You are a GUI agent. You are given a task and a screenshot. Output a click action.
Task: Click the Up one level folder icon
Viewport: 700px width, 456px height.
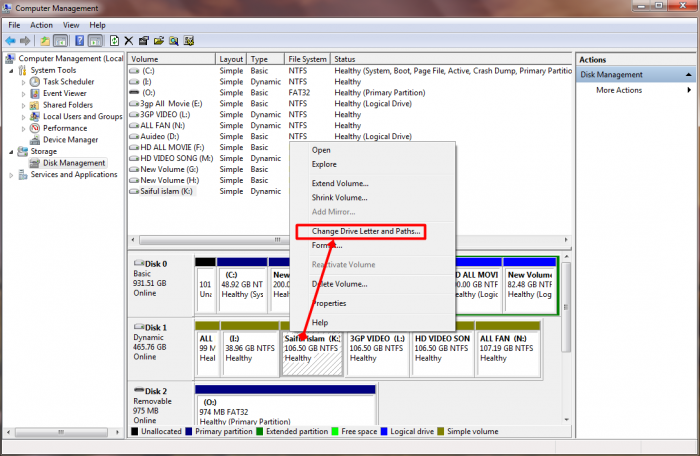pos(45,41)
